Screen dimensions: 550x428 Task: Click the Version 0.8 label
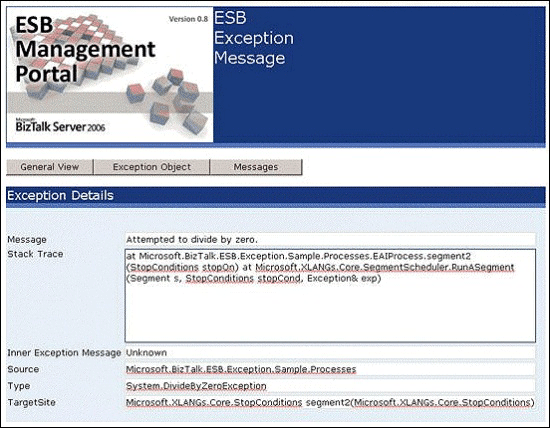click(188, 19)
